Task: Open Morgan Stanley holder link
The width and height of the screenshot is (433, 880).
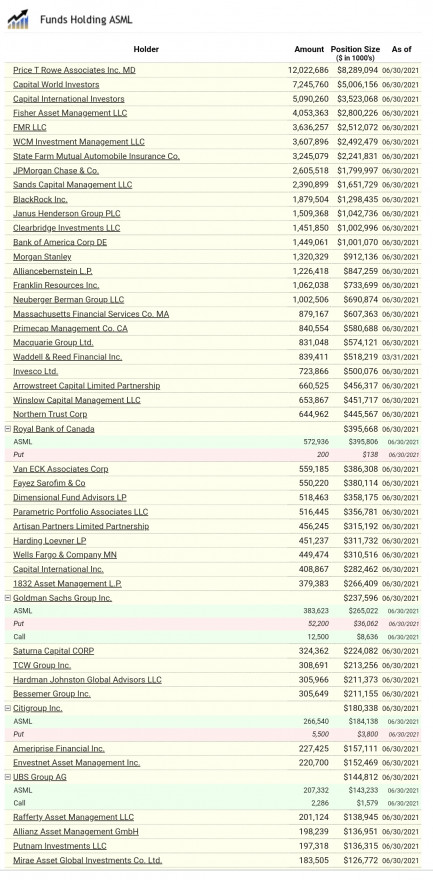Action: coord(42,256)
